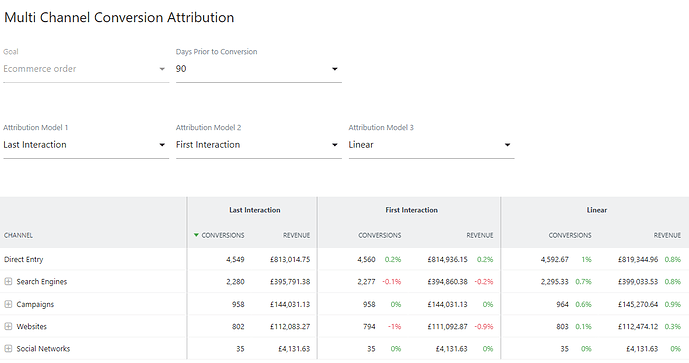Open the Attribution Model 3 Linear dropdown
Image resolution: width=689 pixels, height=363 pixels.
[432, 145]
